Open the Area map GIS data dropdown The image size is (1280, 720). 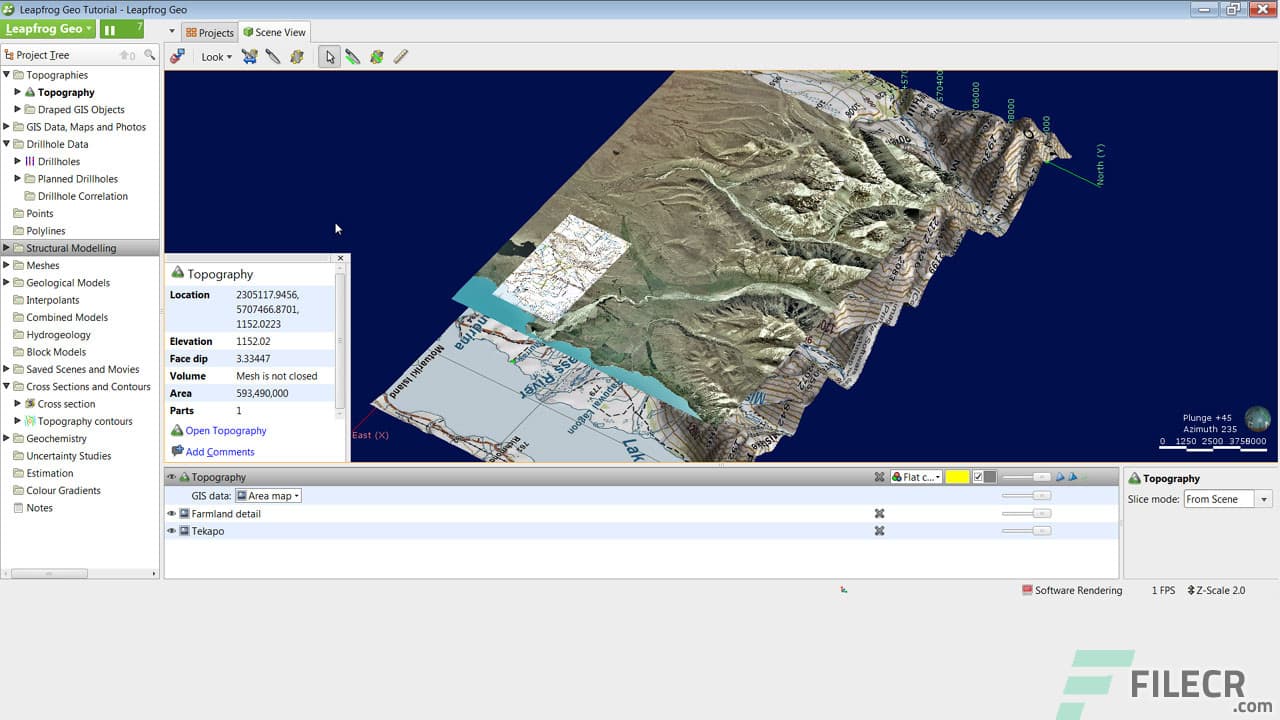click(x=266, y=495)
